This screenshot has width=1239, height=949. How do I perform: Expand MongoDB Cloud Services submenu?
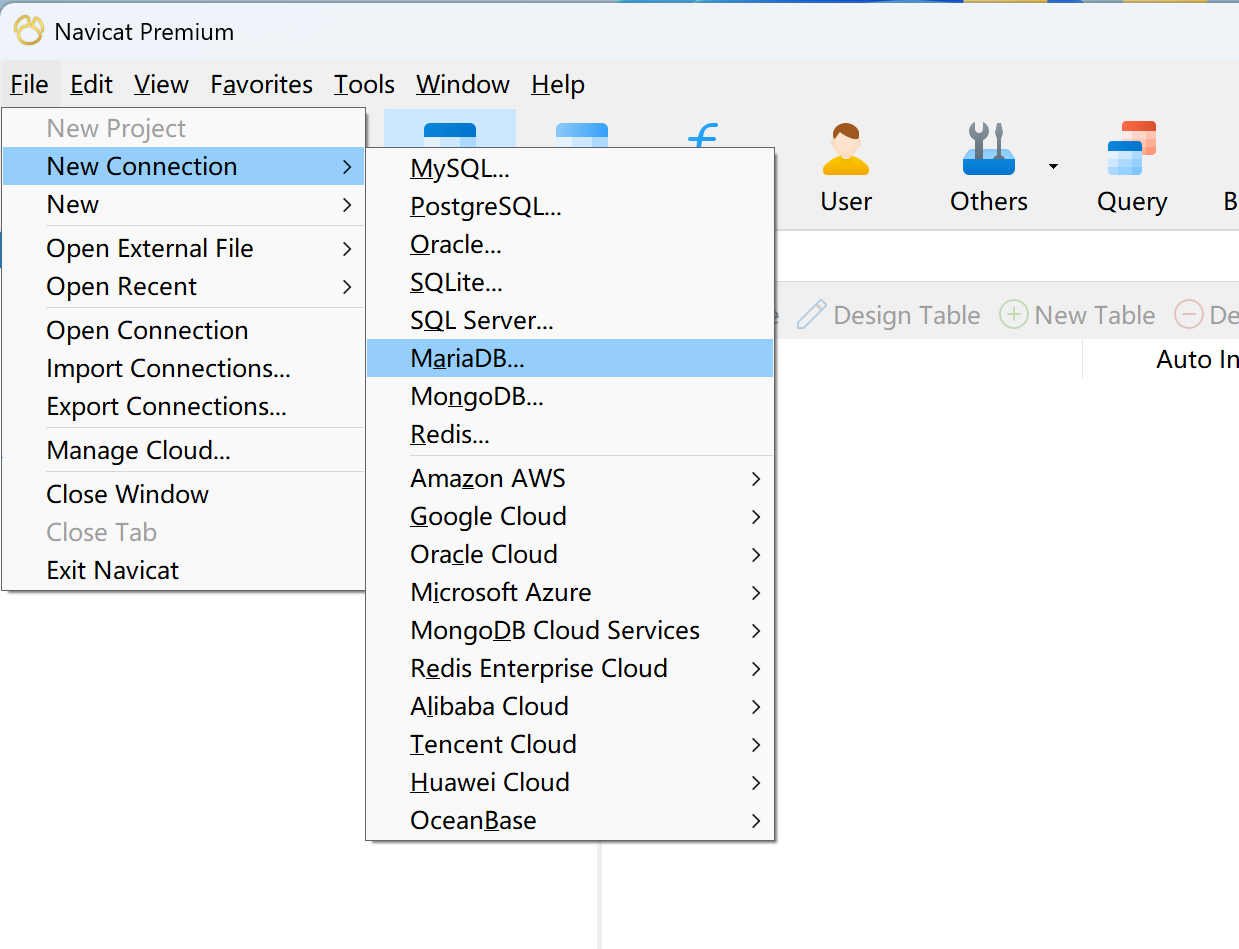(570, 630)
